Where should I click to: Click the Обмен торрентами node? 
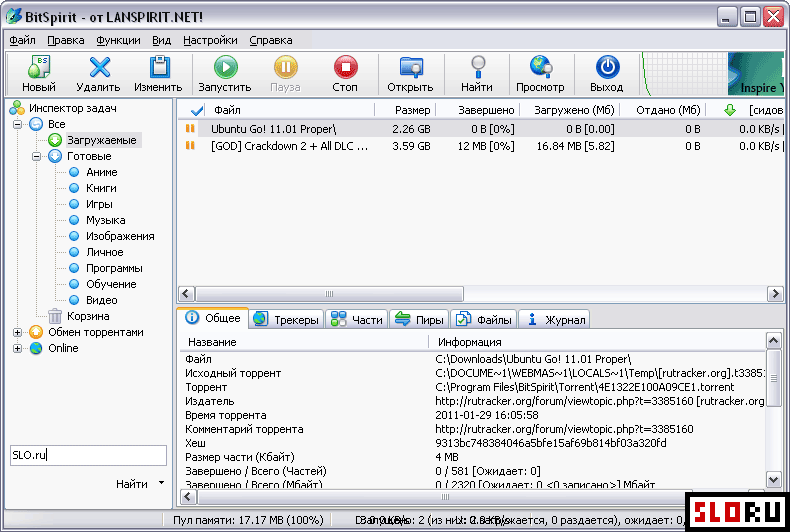click(x=96, y=332)
